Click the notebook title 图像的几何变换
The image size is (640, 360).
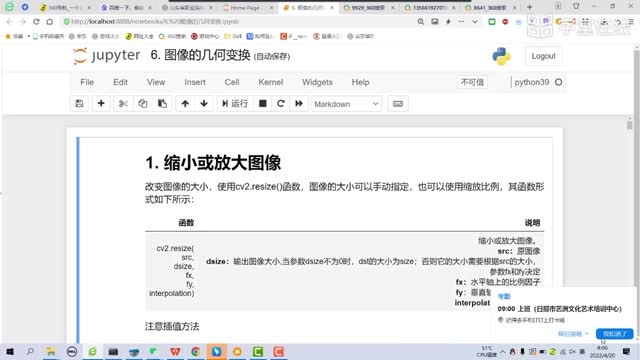(200, 55)
